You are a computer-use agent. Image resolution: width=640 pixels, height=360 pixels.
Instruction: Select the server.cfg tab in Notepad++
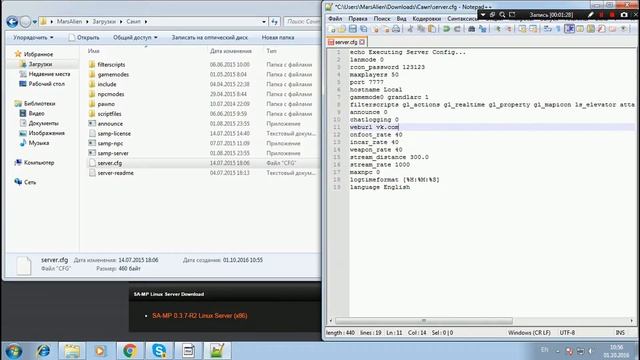point(346,42)
